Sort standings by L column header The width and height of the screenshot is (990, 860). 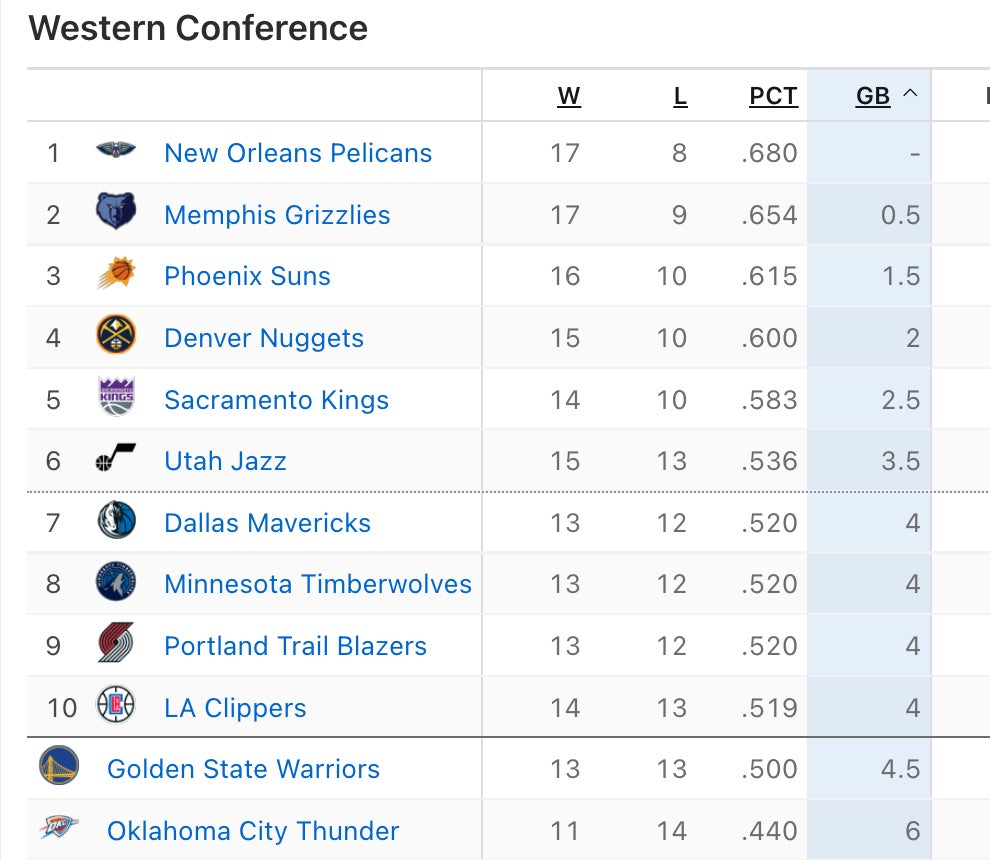[x=680, y=96]
